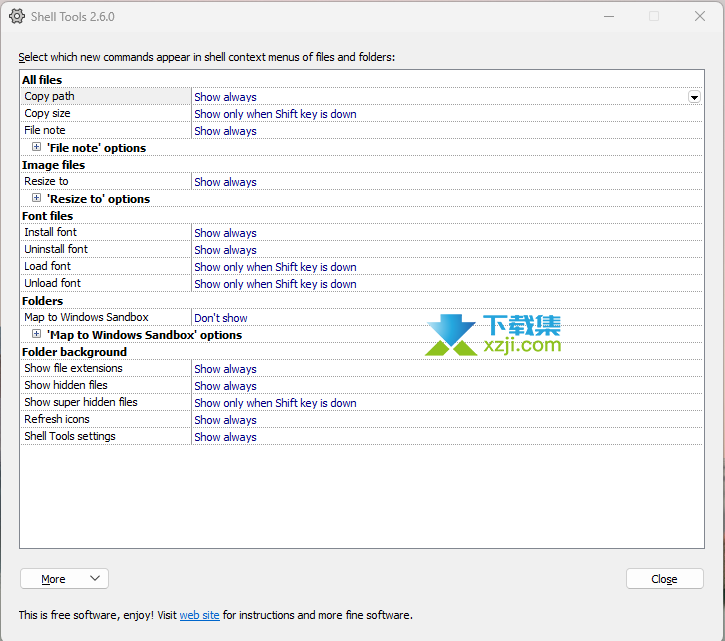
Task: Select the Map to Windows Sandbox row
Action: [x=362, y=317]
